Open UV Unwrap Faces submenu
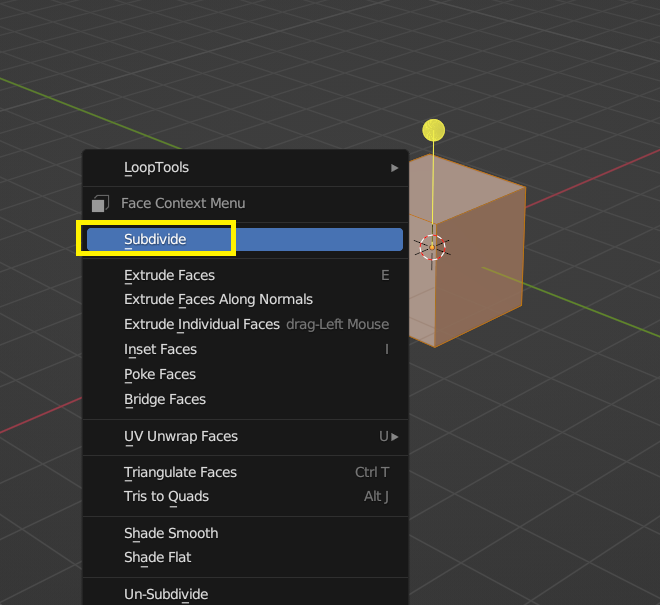Image resolution: width=660 pixels, height=605 pixels. point(245,437)
